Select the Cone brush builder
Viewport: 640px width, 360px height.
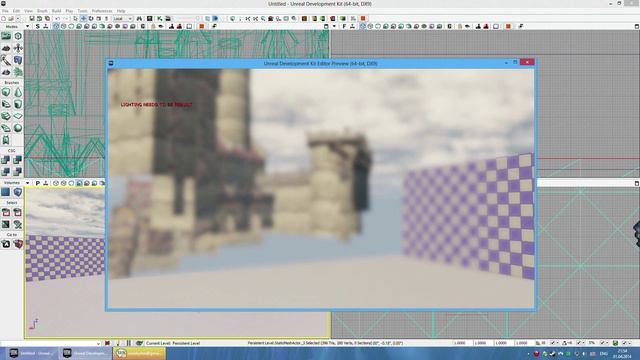tap(18, 92)
